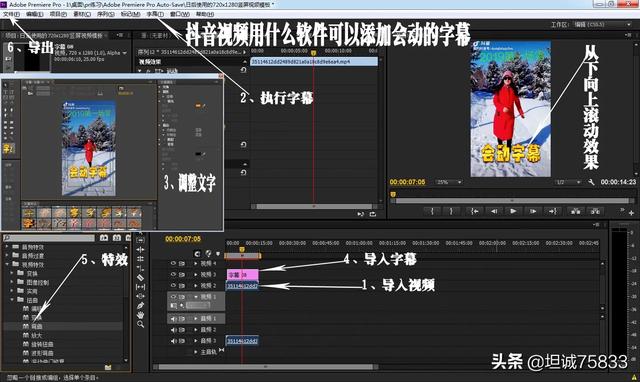Click the Set Marker icon in timeline header

(218, 253)
